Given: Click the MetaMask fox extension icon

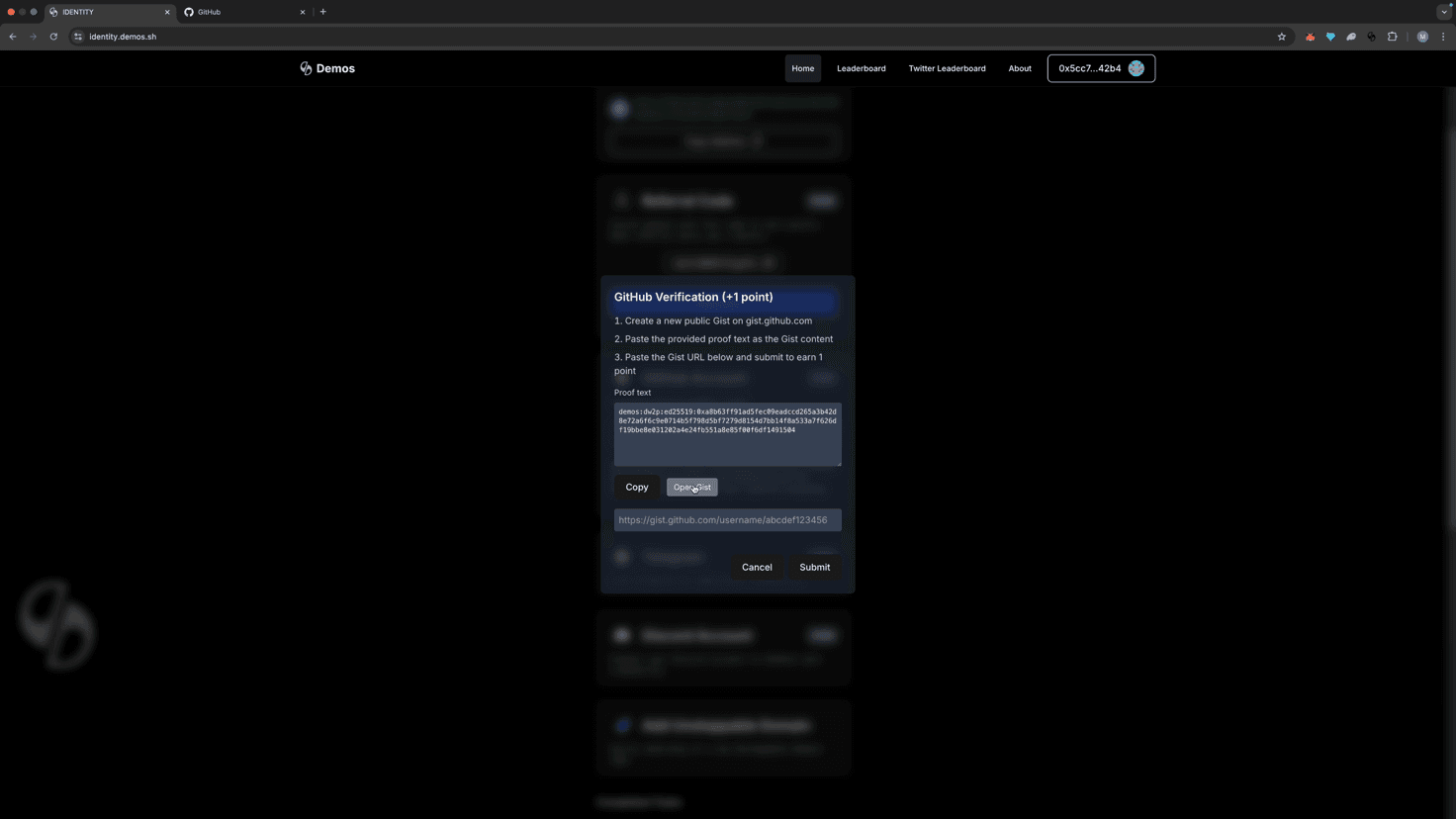Looking at the screenshot, I should (x=1311, y=37).
